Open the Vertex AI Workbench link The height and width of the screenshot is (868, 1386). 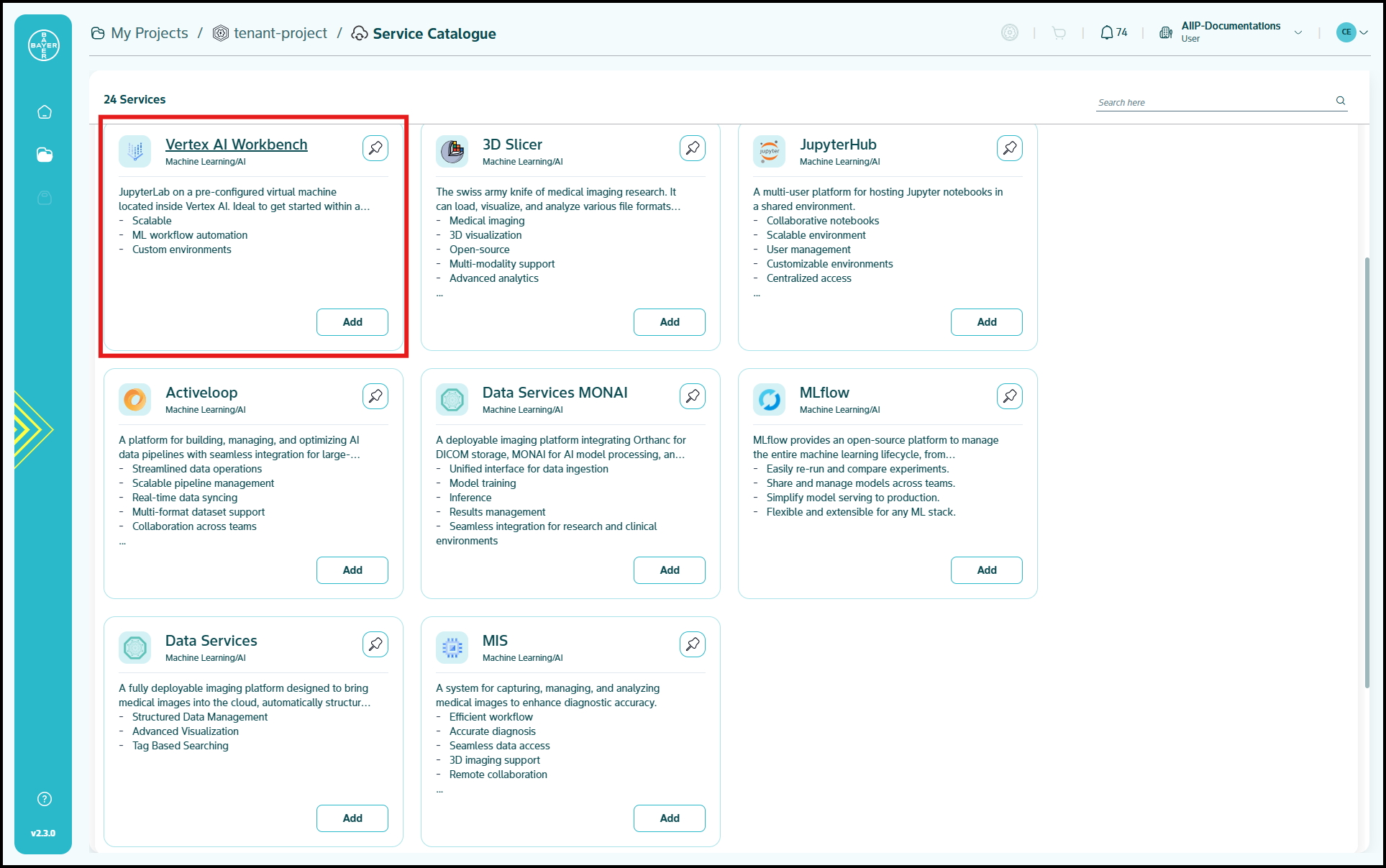coord(237,145)
